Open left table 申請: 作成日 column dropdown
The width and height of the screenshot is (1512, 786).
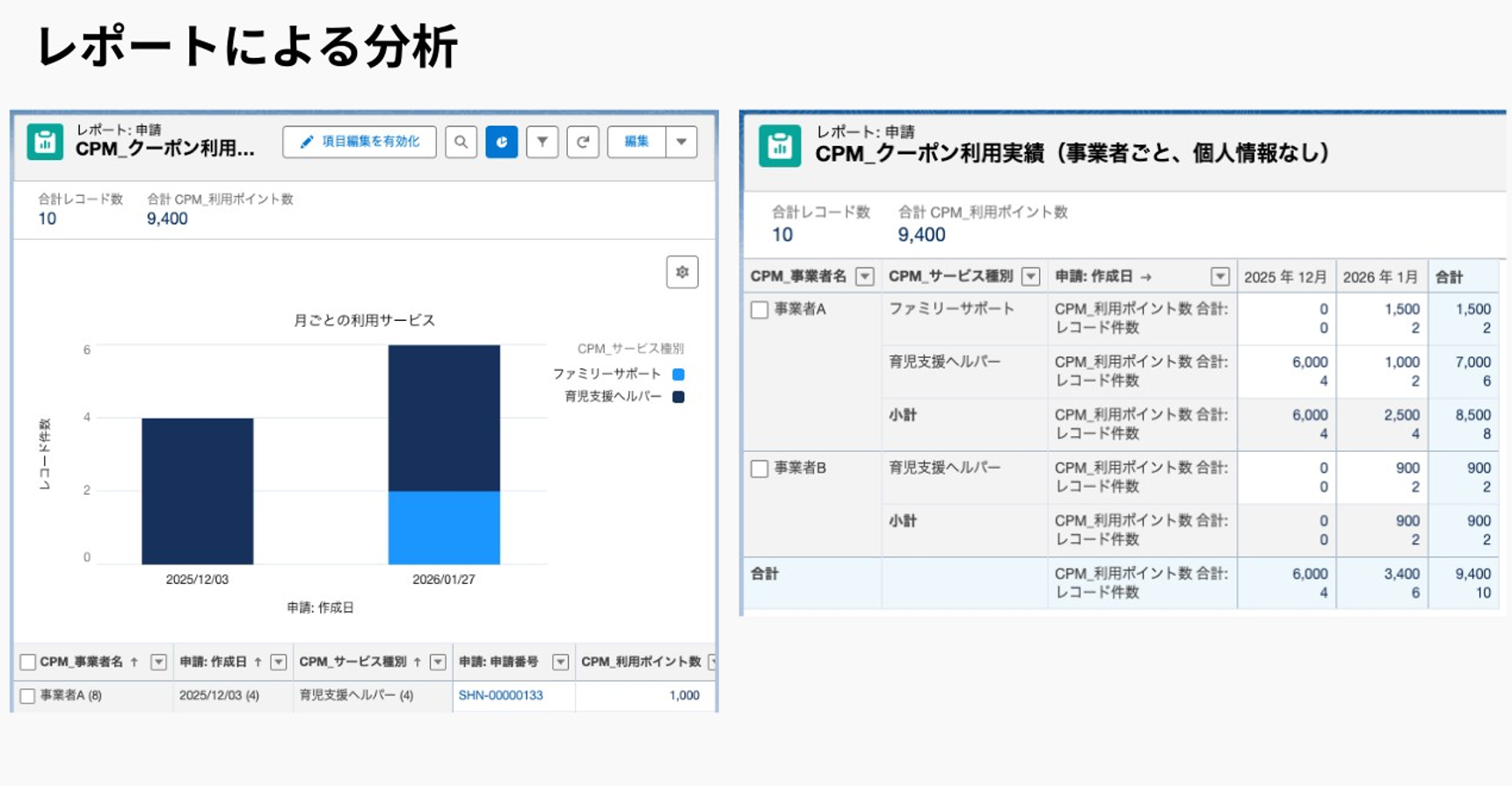279,662
